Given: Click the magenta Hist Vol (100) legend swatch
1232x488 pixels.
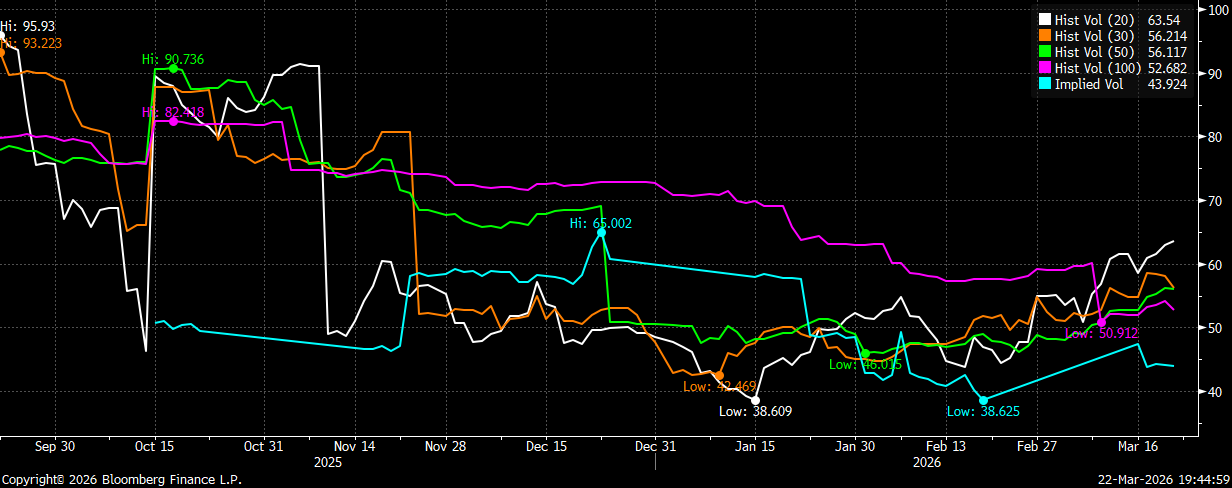Looking at the screenshot, I should [x=1045, y=67].
